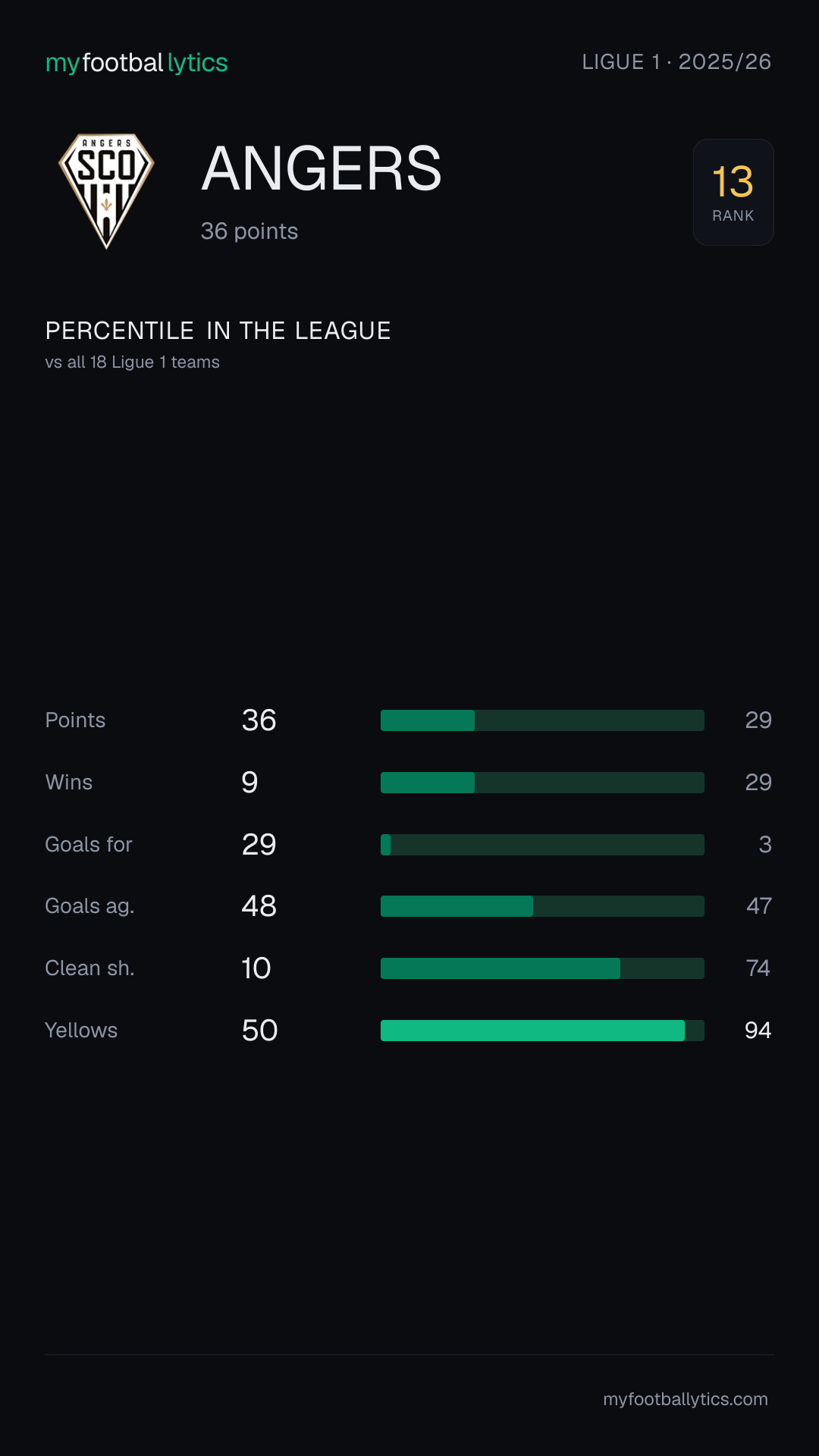Click the Yellows percentile value 94
The image size is (819, 1456).
(758, 1031)
